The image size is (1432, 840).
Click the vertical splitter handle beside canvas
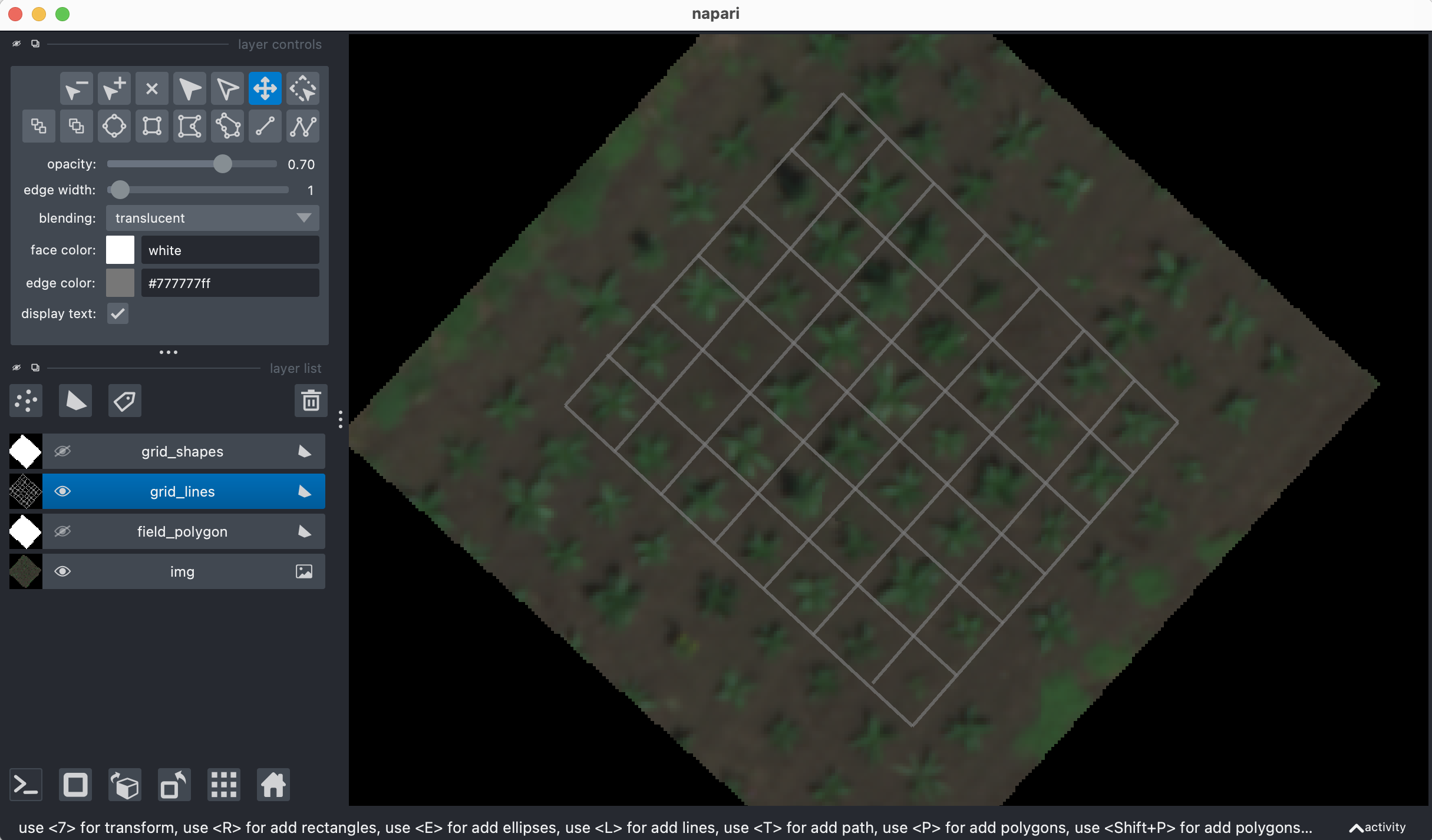(x=341, y=419)
